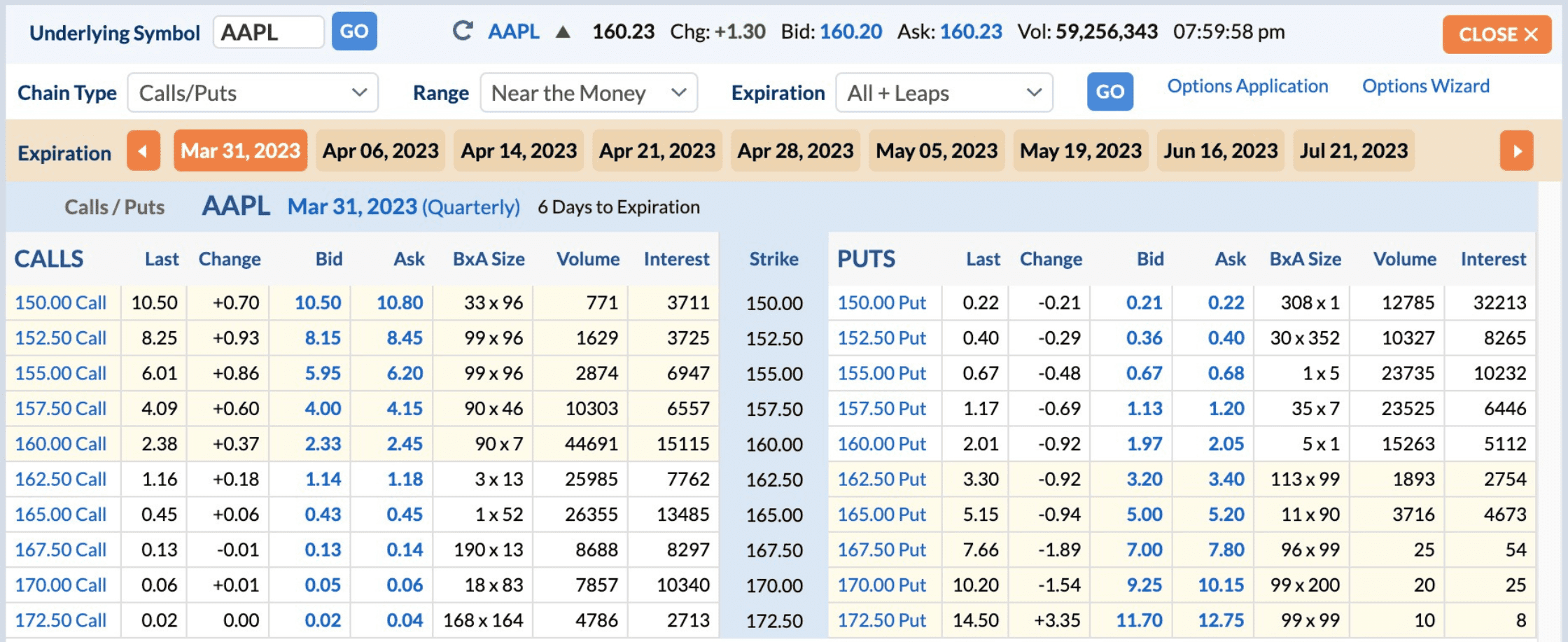Click the previous expirations arrow

(x=143, y=151)
